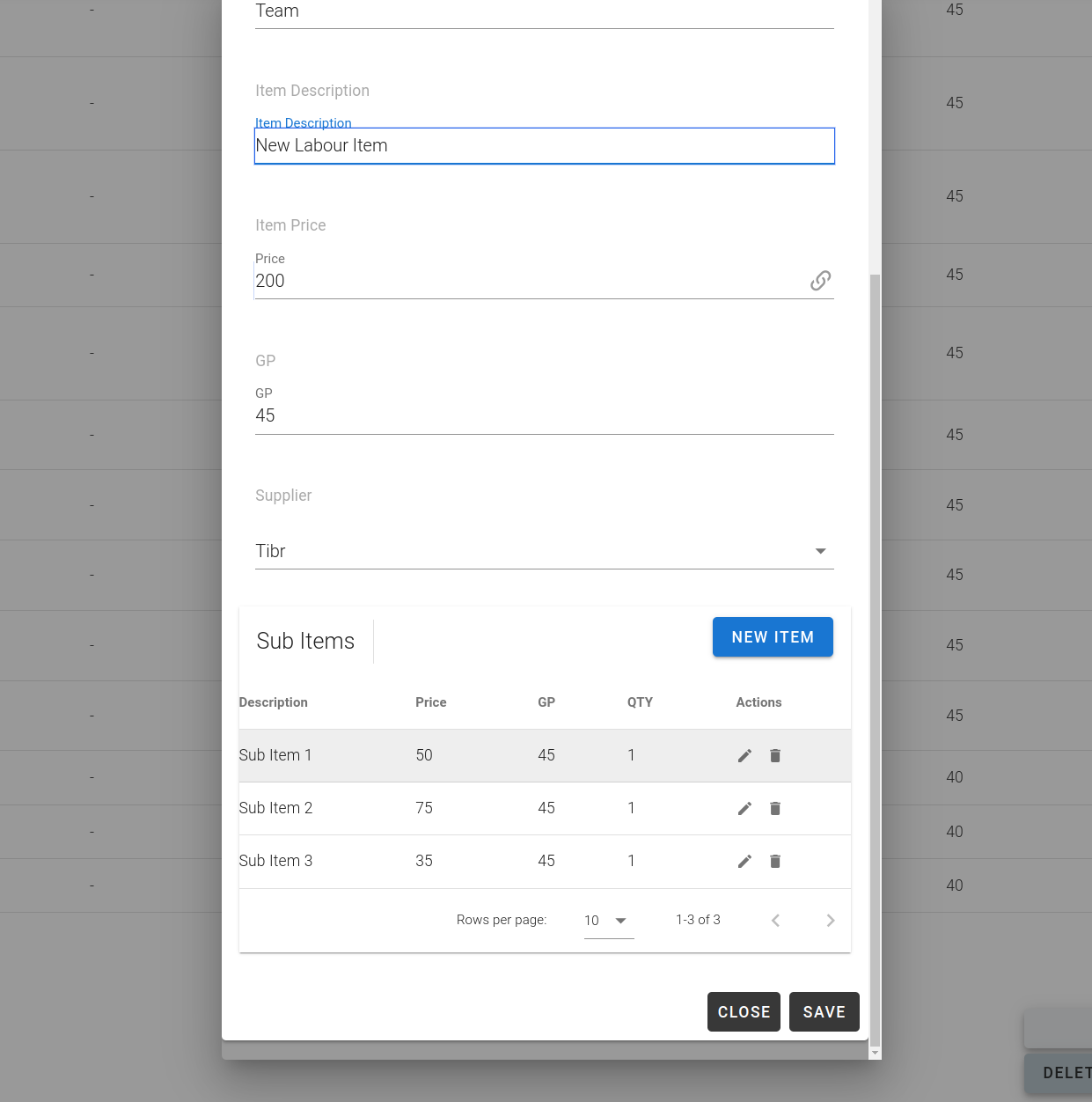Image resolution: width=1092 pixels, height=1102 pixels.
Task: Delete Sub Item 1 using trash icon
Action: 775,755
